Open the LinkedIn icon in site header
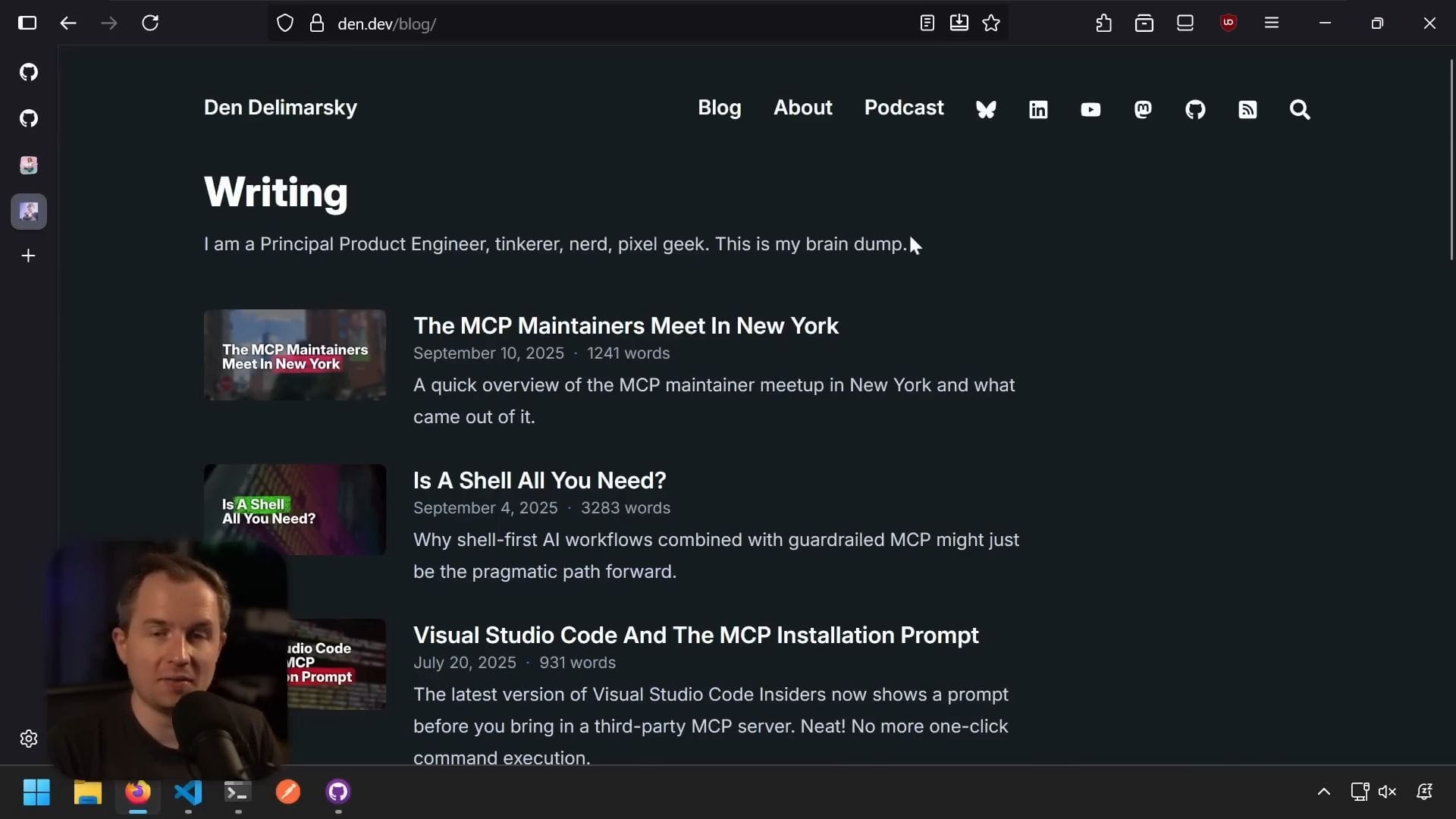The image size is (1456, 819). pos(1038,110)
